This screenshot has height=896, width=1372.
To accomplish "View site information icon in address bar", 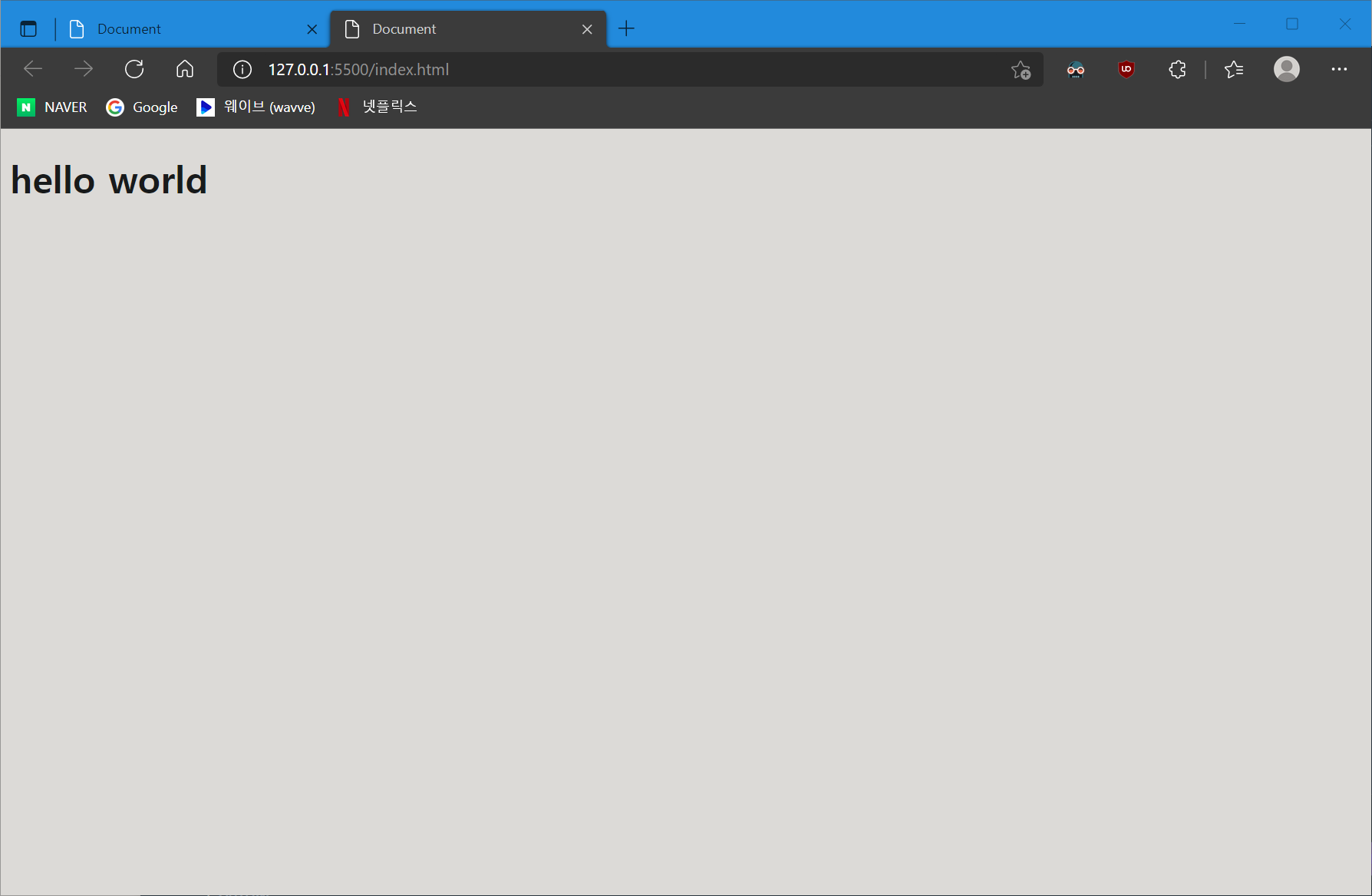I will 242,70.
